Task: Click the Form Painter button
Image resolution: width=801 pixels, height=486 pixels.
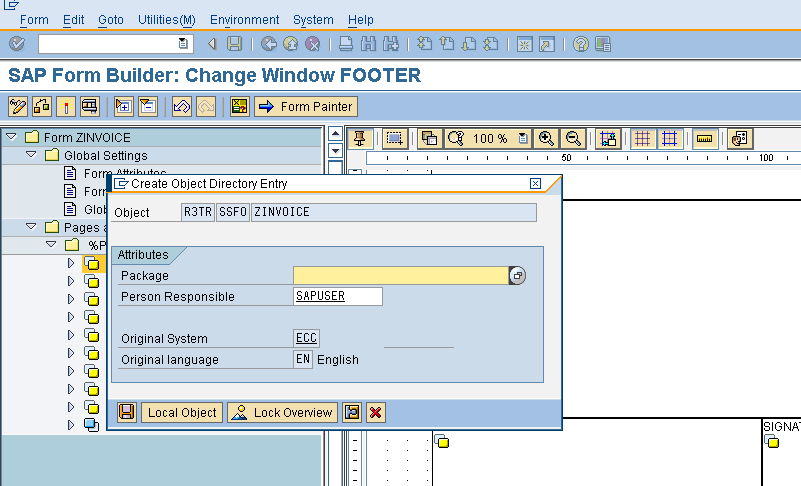Action: coord(306,107)
